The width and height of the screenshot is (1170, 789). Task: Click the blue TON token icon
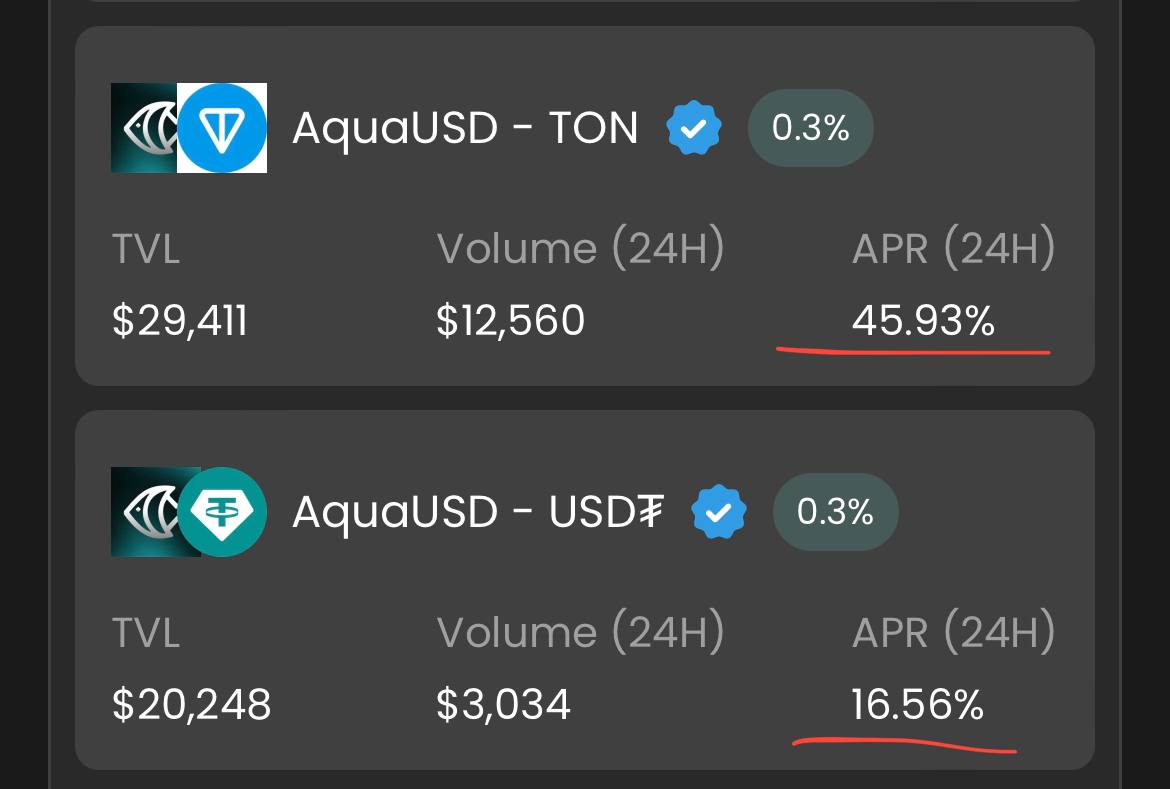(222, 128)
